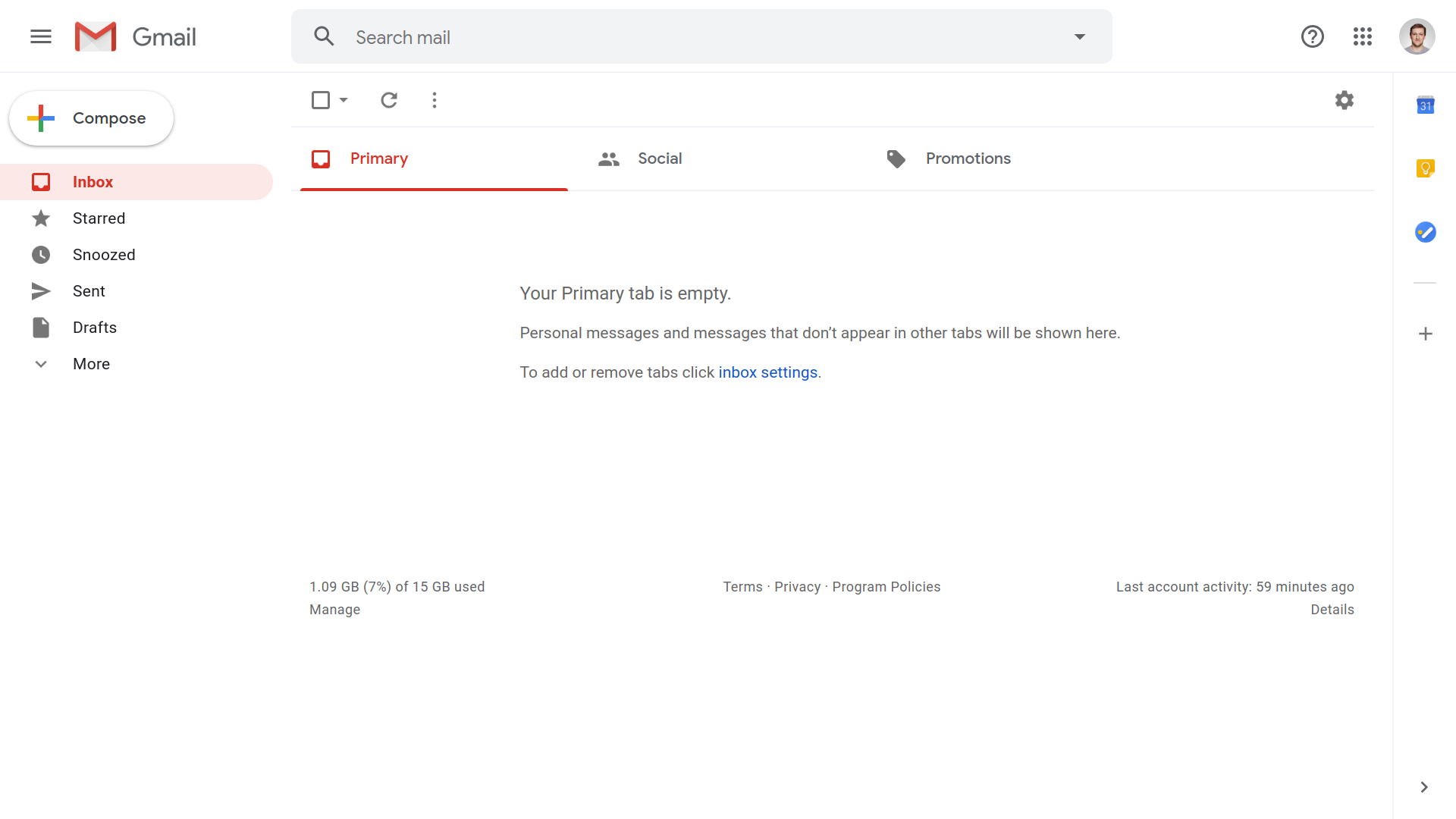Toggle the select all checkbox
This screenshot has width=1456, height=819.
tap(321, 100)
